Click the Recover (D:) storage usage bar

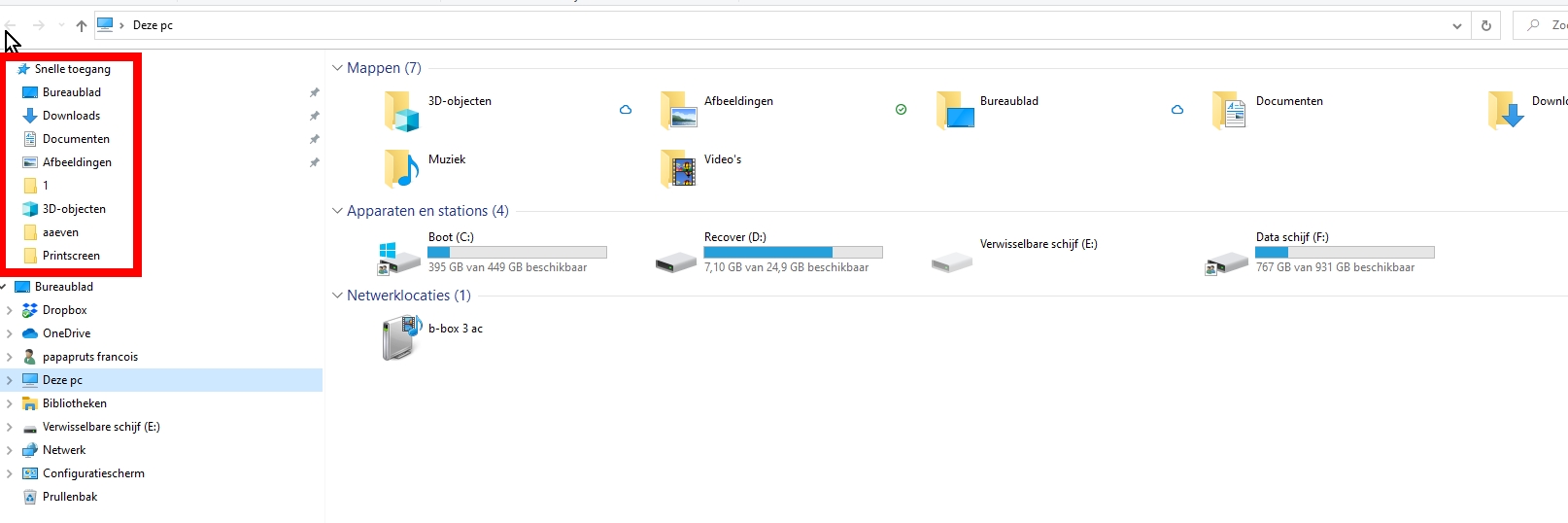793,252
